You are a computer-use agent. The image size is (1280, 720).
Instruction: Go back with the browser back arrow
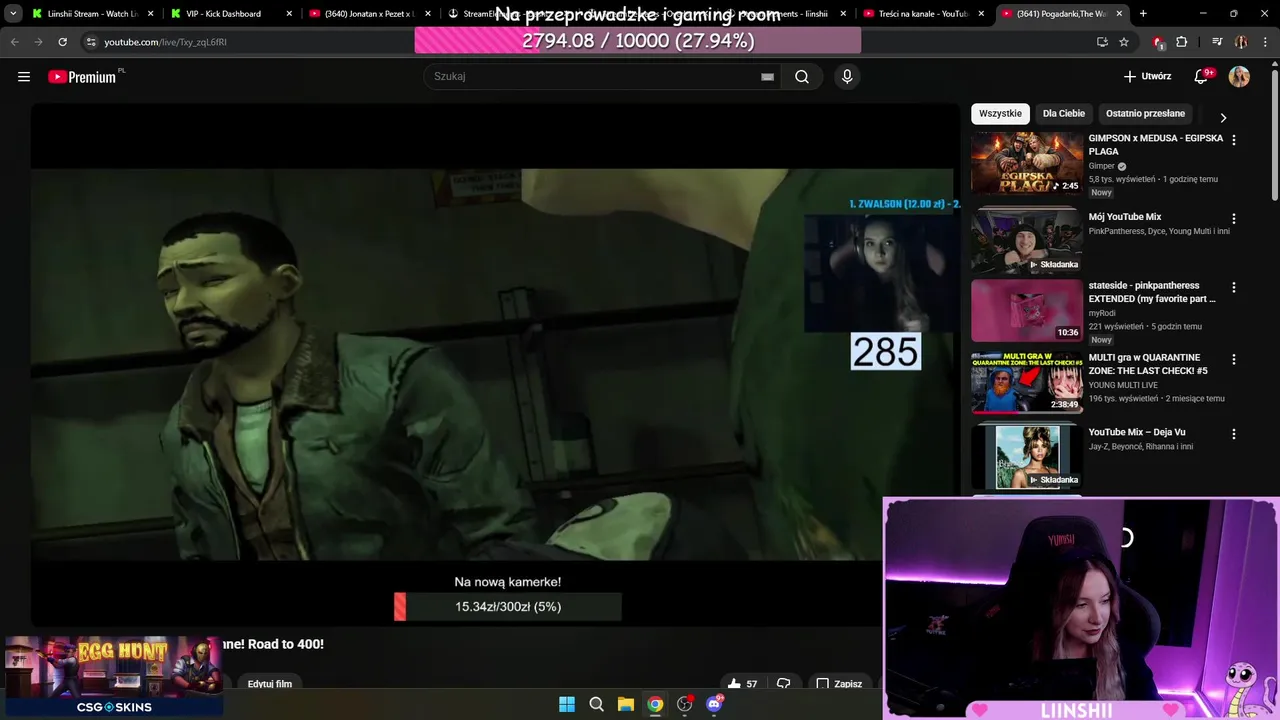tap(15, 42)
